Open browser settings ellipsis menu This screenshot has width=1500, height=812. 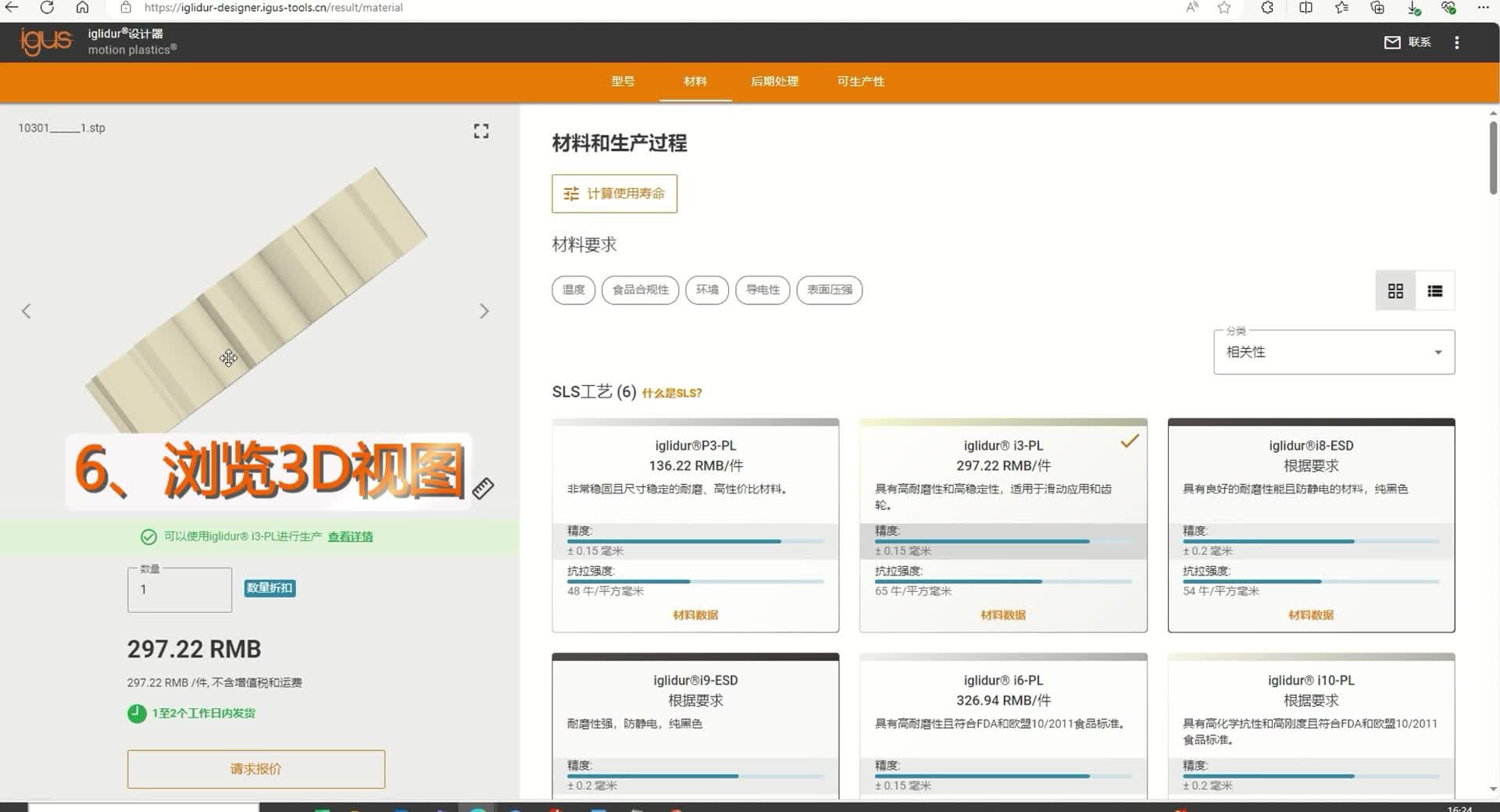[1483, 8]
